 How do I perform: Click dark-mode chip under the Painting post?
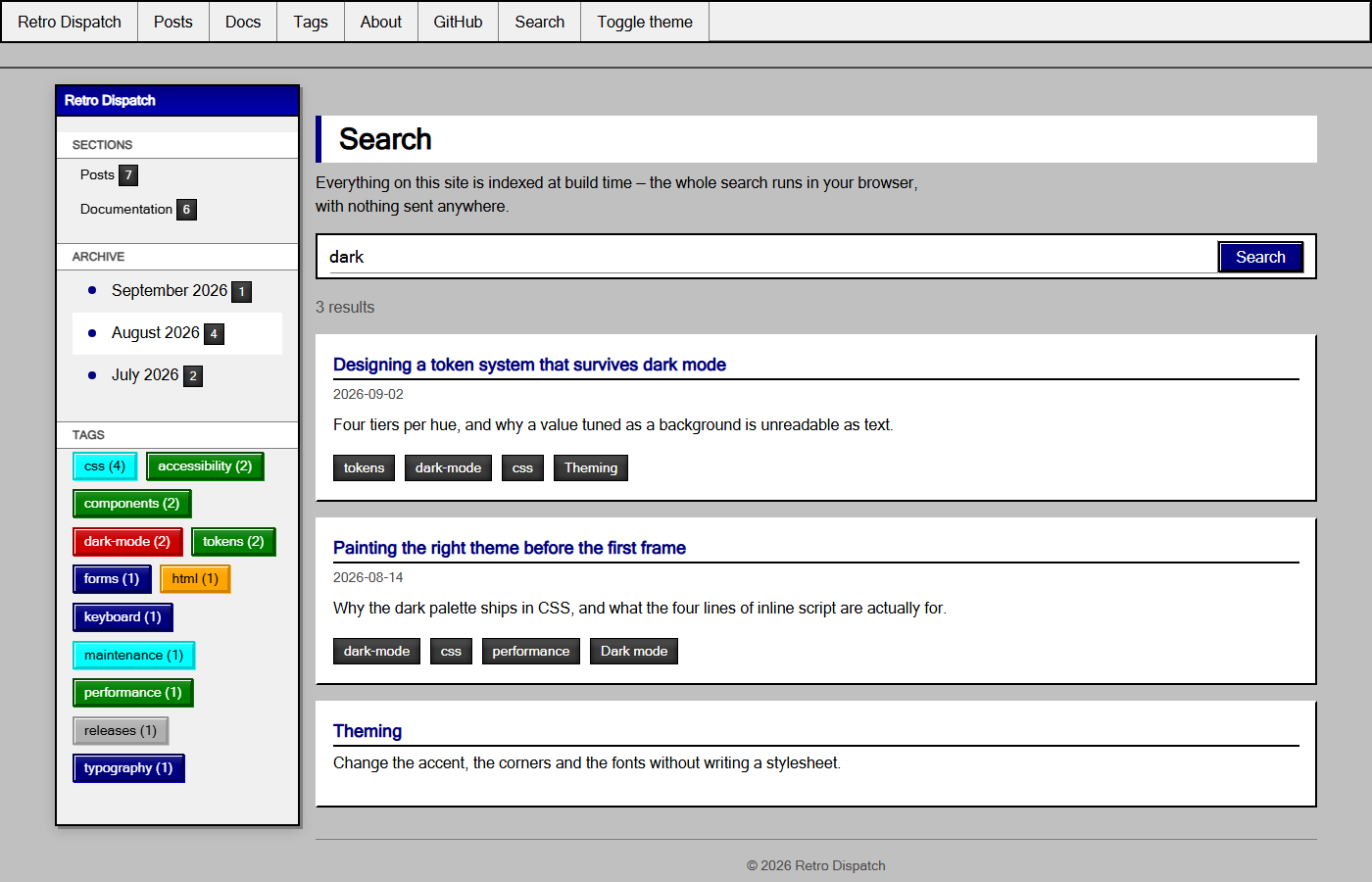click(377, 651)
